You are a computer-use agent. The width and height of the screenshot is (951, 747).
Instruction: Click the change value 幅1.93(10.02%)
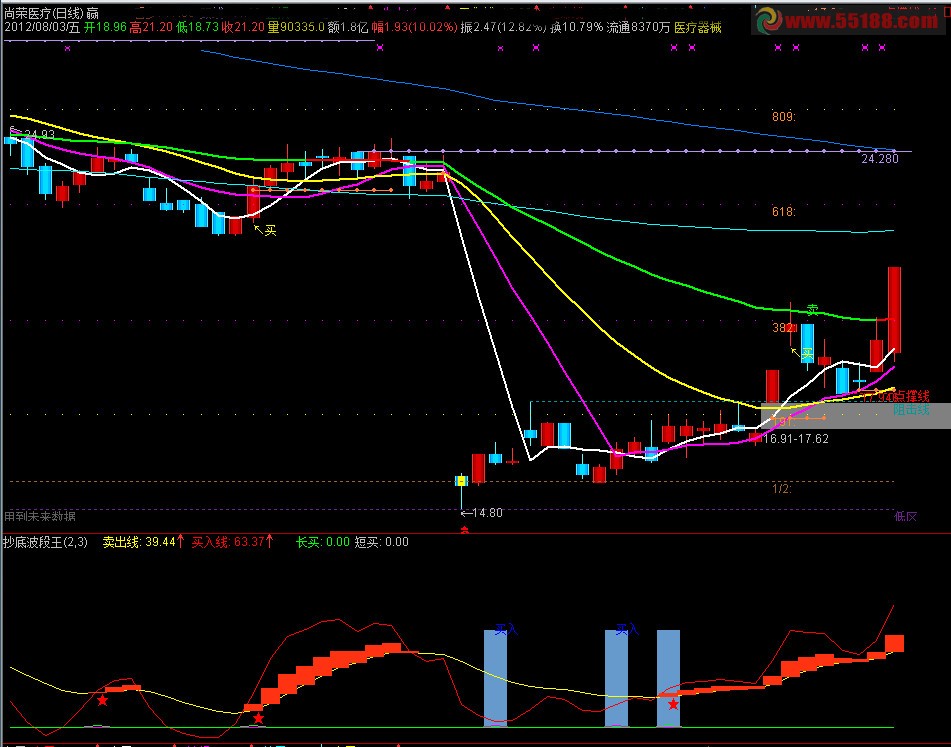coord(414,28)
